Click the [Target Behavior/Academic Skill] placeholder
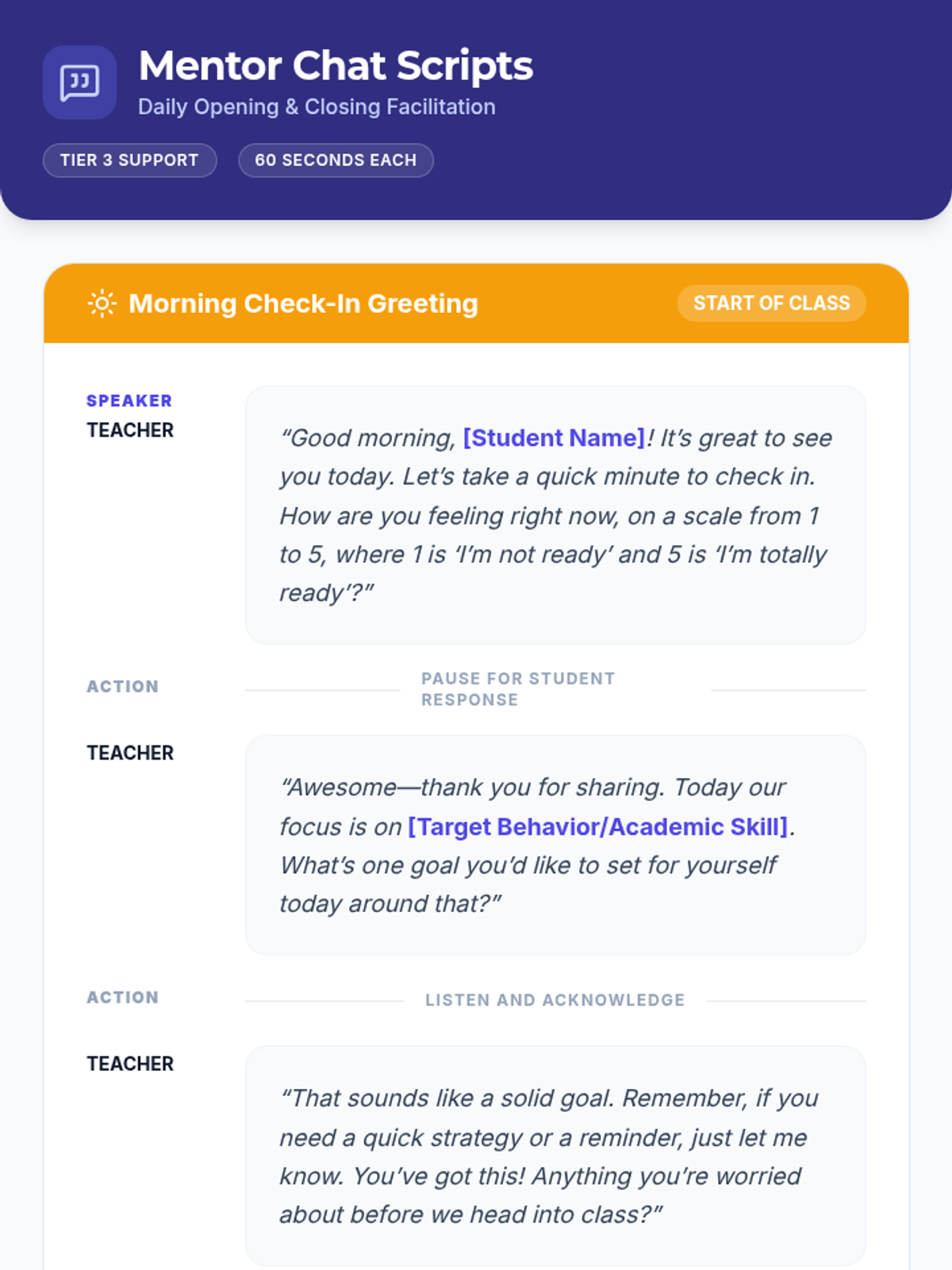The image size is (952, 1270). [x=598, y=826]
